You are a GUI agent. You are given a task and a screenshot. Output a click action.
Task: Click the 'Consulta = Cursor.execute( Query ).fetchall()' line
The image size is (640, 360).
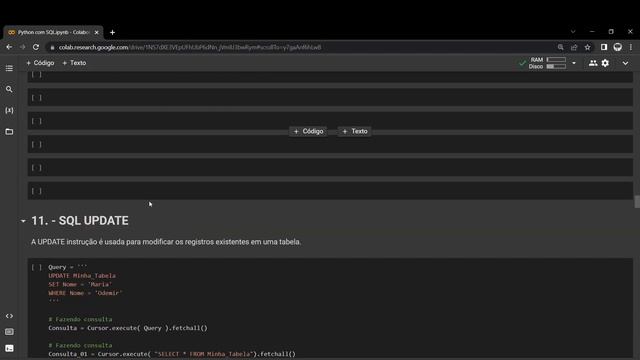pyautogui.click(x=128, y=328)
